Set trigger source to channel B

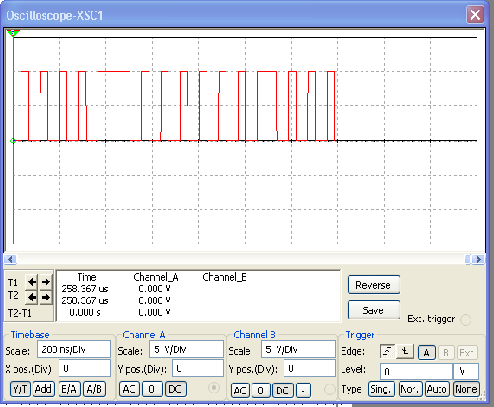tap(446, 353)
